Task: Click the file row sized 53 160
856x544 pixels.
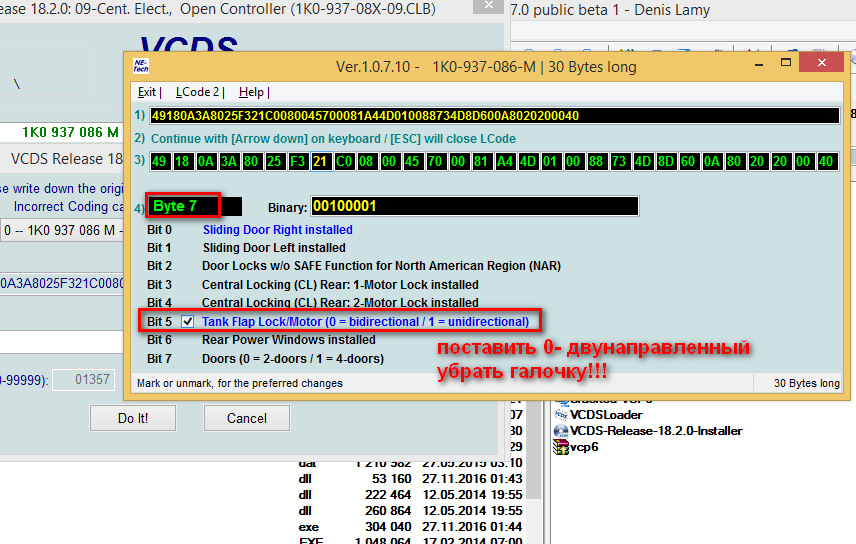Action: (411, 479)
